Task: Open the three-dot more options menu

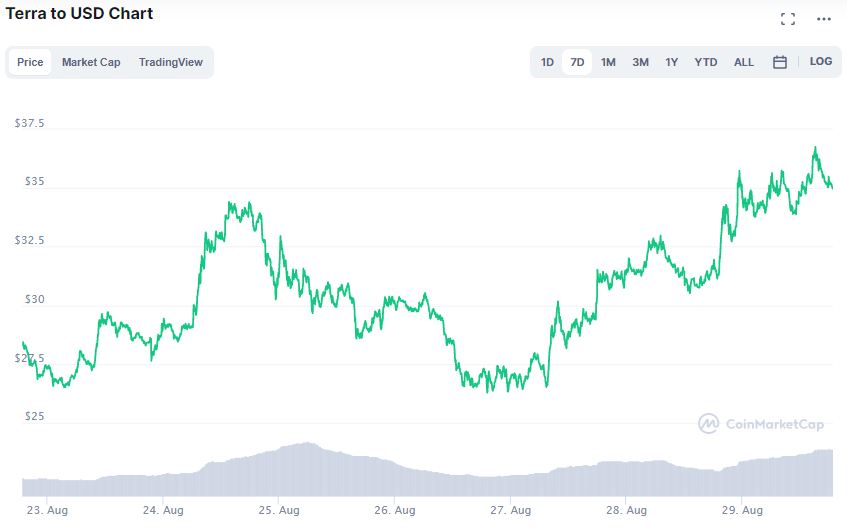Action: pos(823,19)
